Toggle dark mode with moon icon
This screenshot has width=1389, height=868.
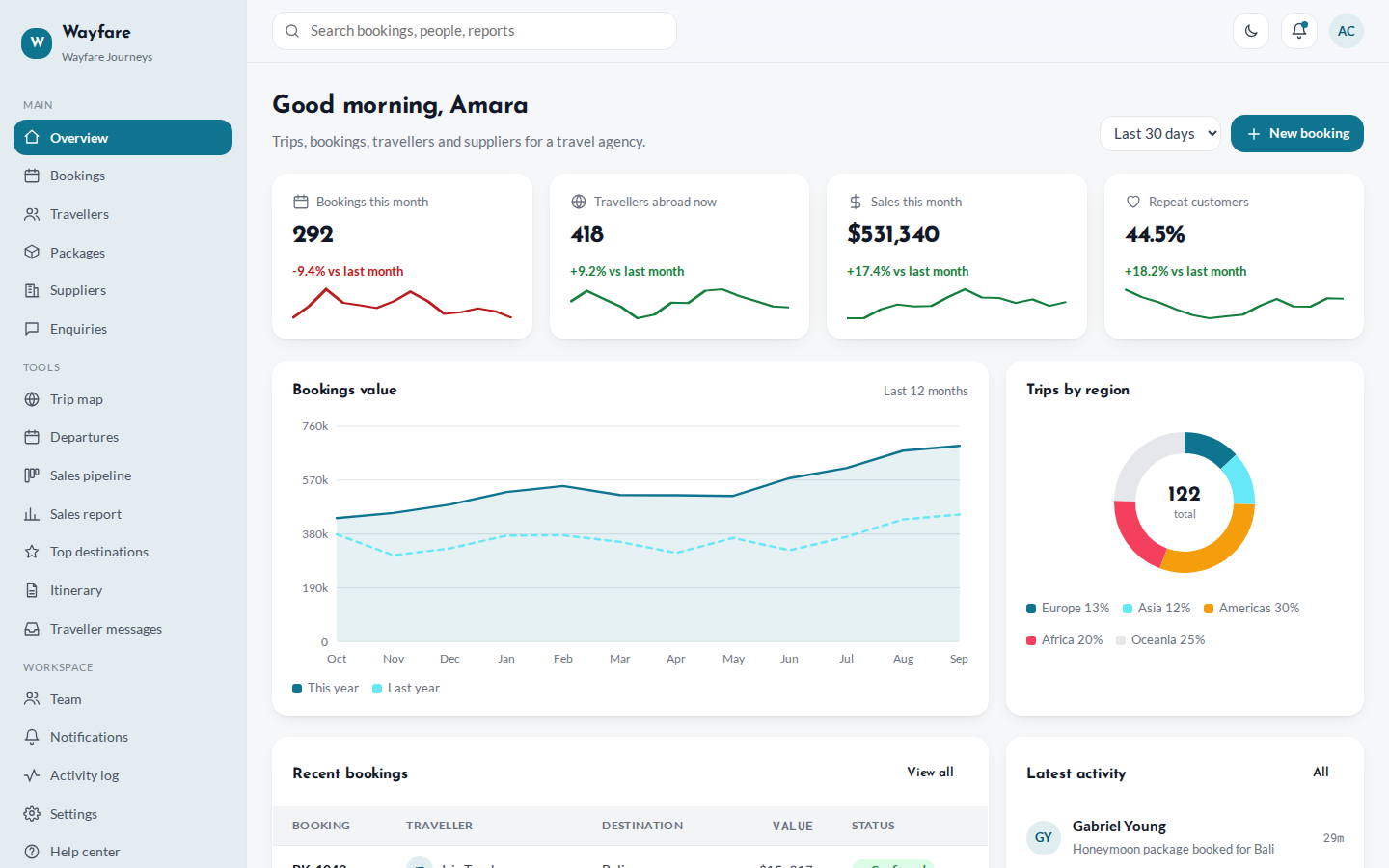pos(1251,31)
